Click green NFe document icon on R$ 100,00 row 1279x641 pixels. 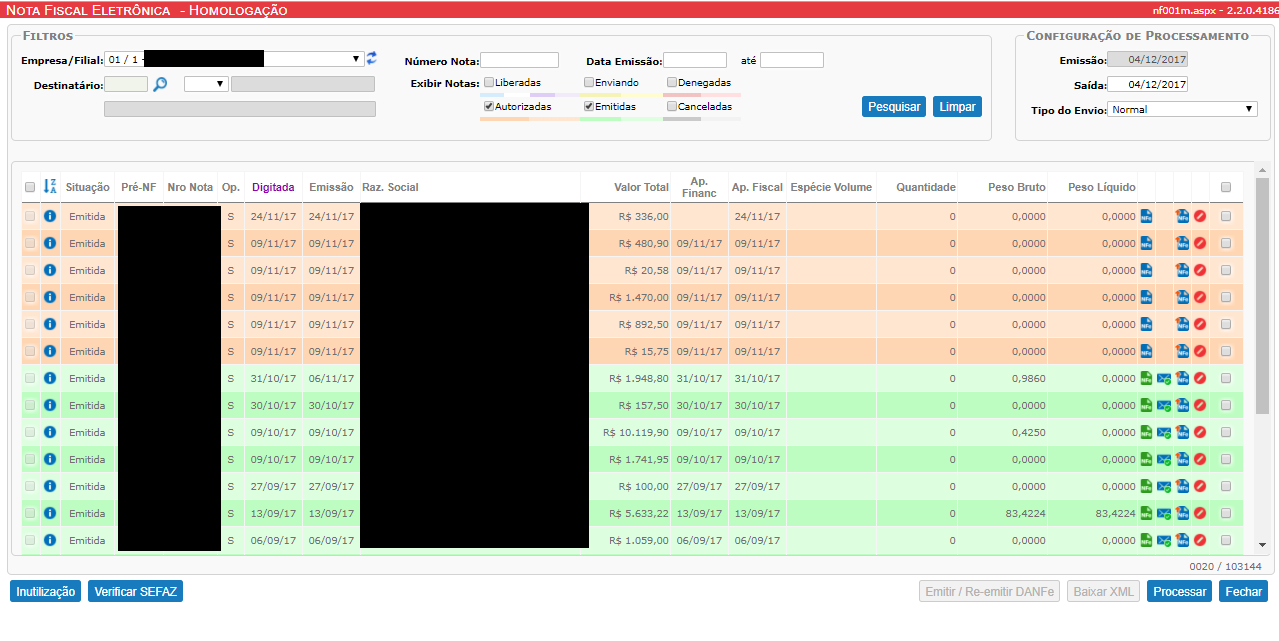[1146, 486]
